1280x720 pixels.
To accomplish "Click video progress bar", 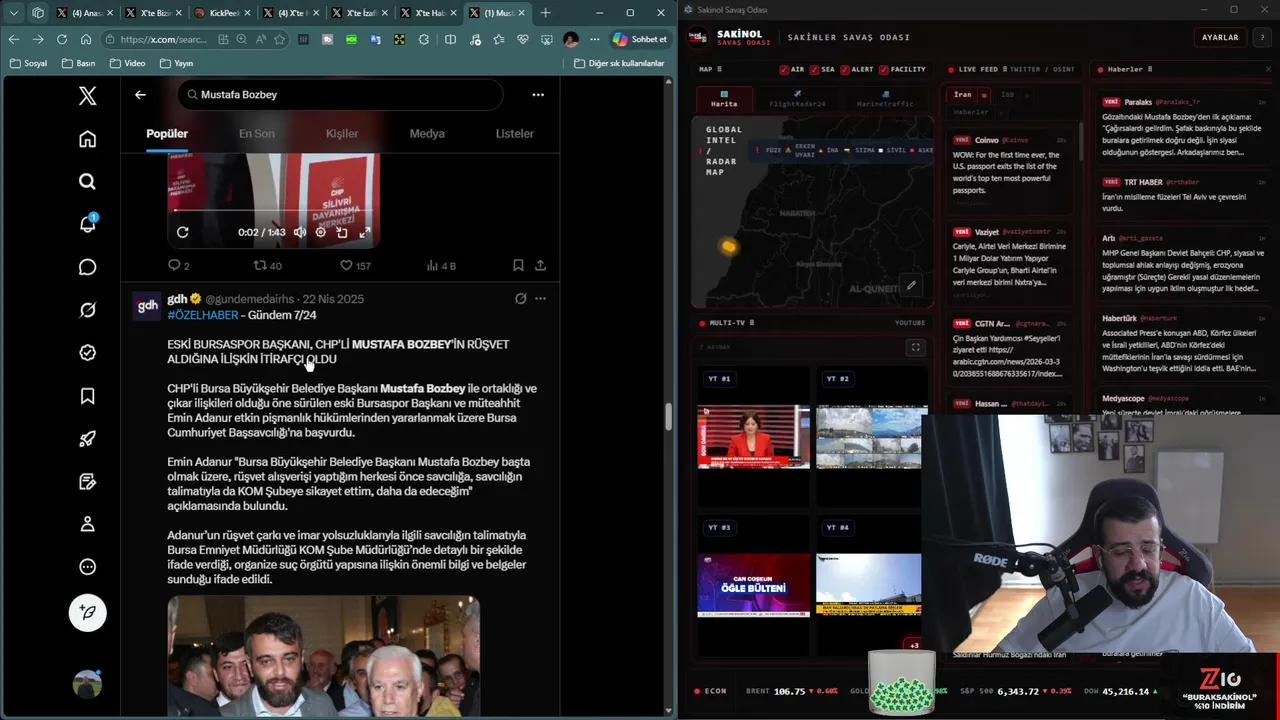I will (x=273, y=210).
